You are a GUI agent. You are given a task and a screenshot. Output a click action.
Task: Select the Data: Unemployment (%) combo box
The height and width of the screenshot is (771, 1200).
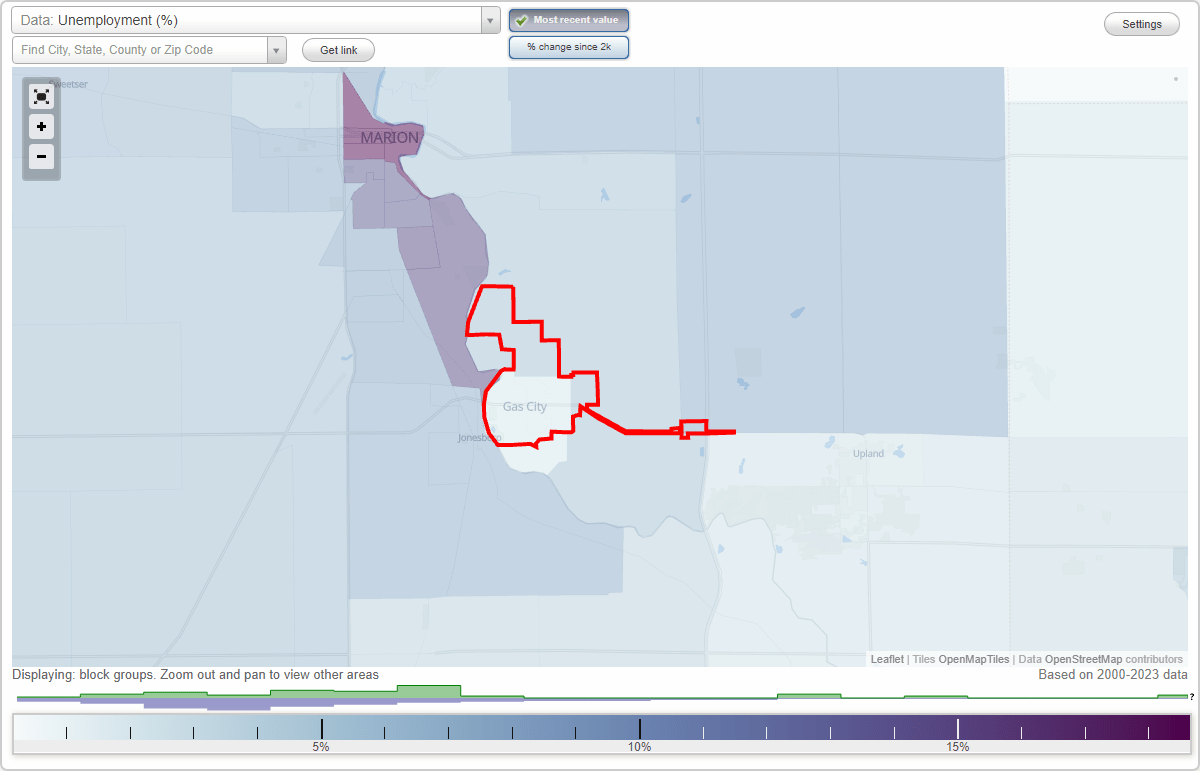(x=256, y=20)
